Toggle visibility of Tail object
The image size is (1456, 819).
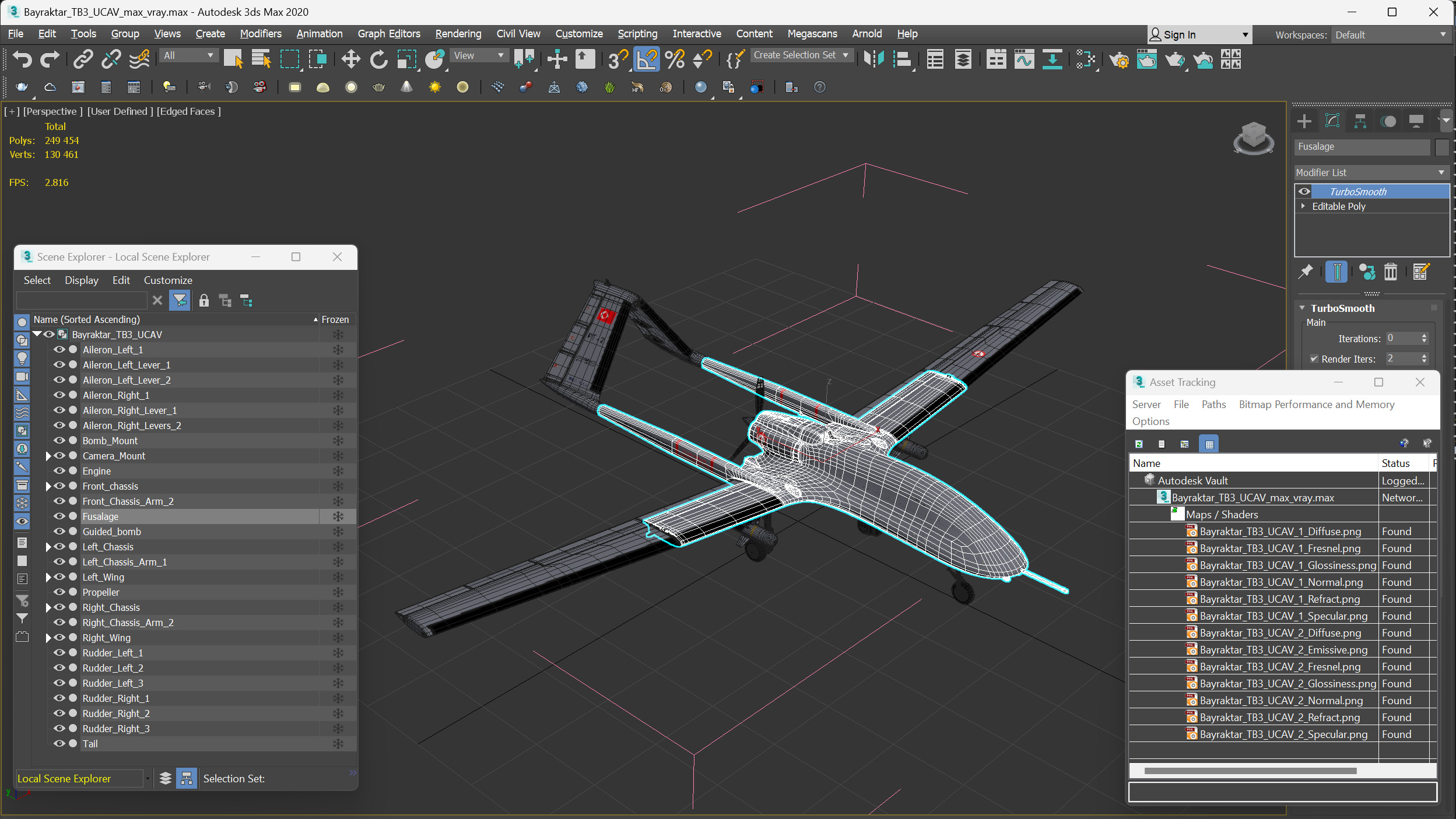point(59,744)
